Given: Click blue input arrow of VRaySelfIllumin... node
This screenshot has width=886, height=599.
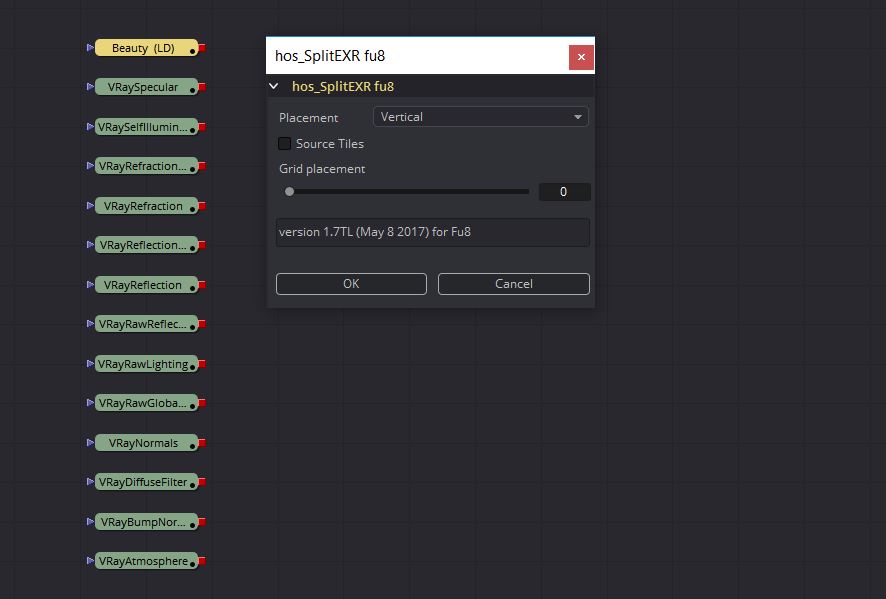Looking at the screenshot, I should click(90, 127).
